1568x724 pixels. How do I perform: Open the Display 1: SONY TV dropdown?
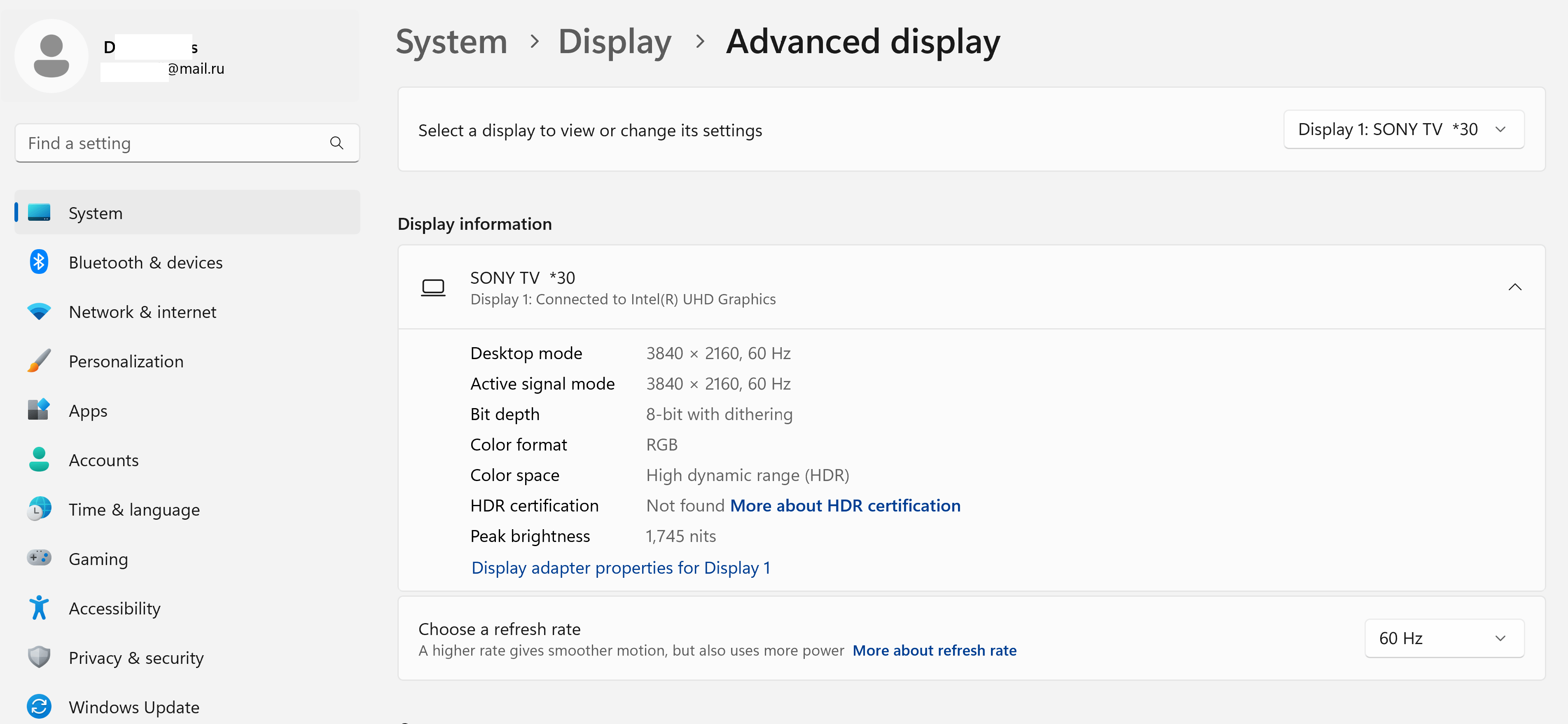point(1403,130)
